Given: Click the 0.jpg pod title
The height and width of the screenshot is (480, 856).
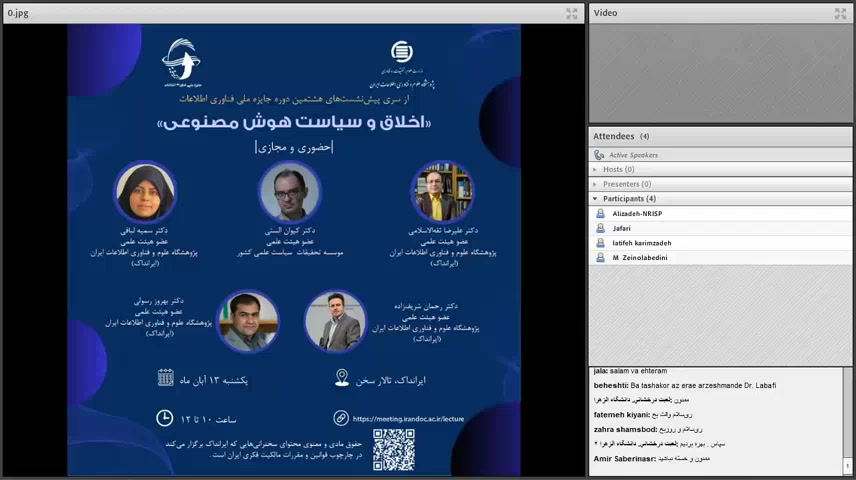Looking at the screenshot, I should coord(18,13).
